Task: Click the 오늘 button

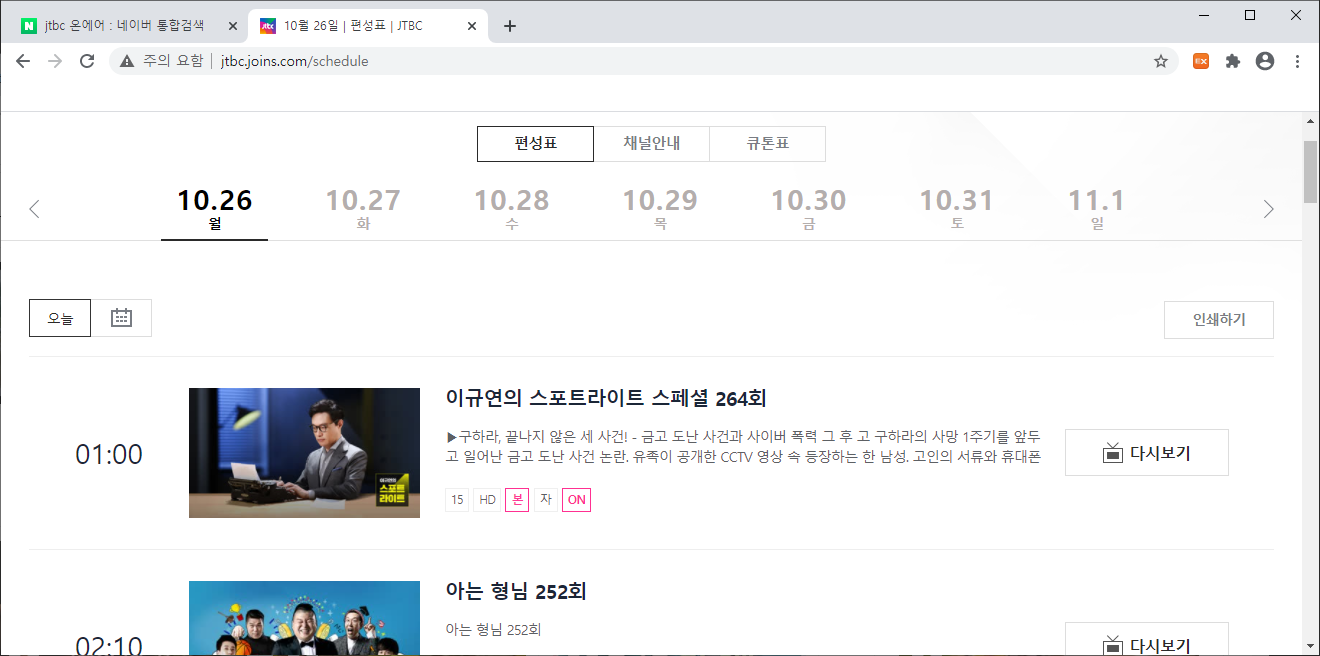Action: (60, 318)
